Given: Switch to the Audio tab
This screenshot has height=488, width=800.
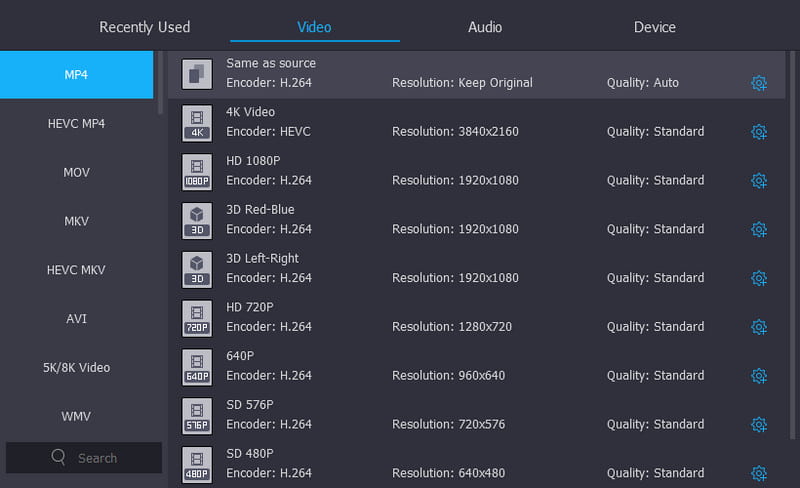Looking at the screenshot, I should click(x=485, y=27).
